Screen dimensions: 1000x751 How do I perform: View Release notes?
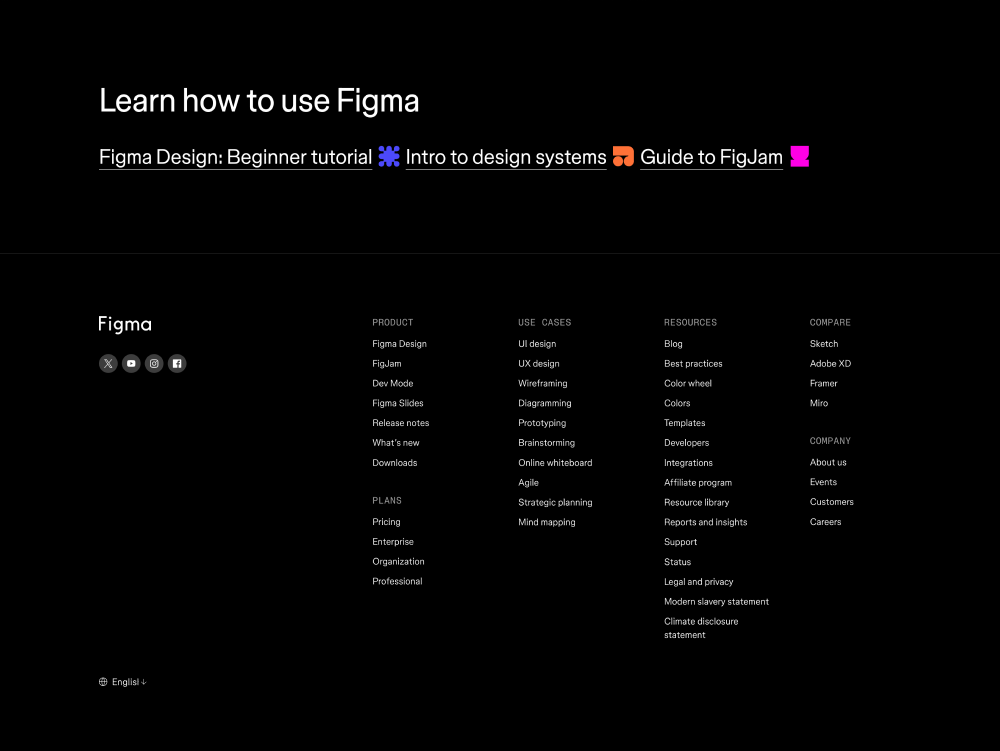pyautogui.click(x=401, y=423)
